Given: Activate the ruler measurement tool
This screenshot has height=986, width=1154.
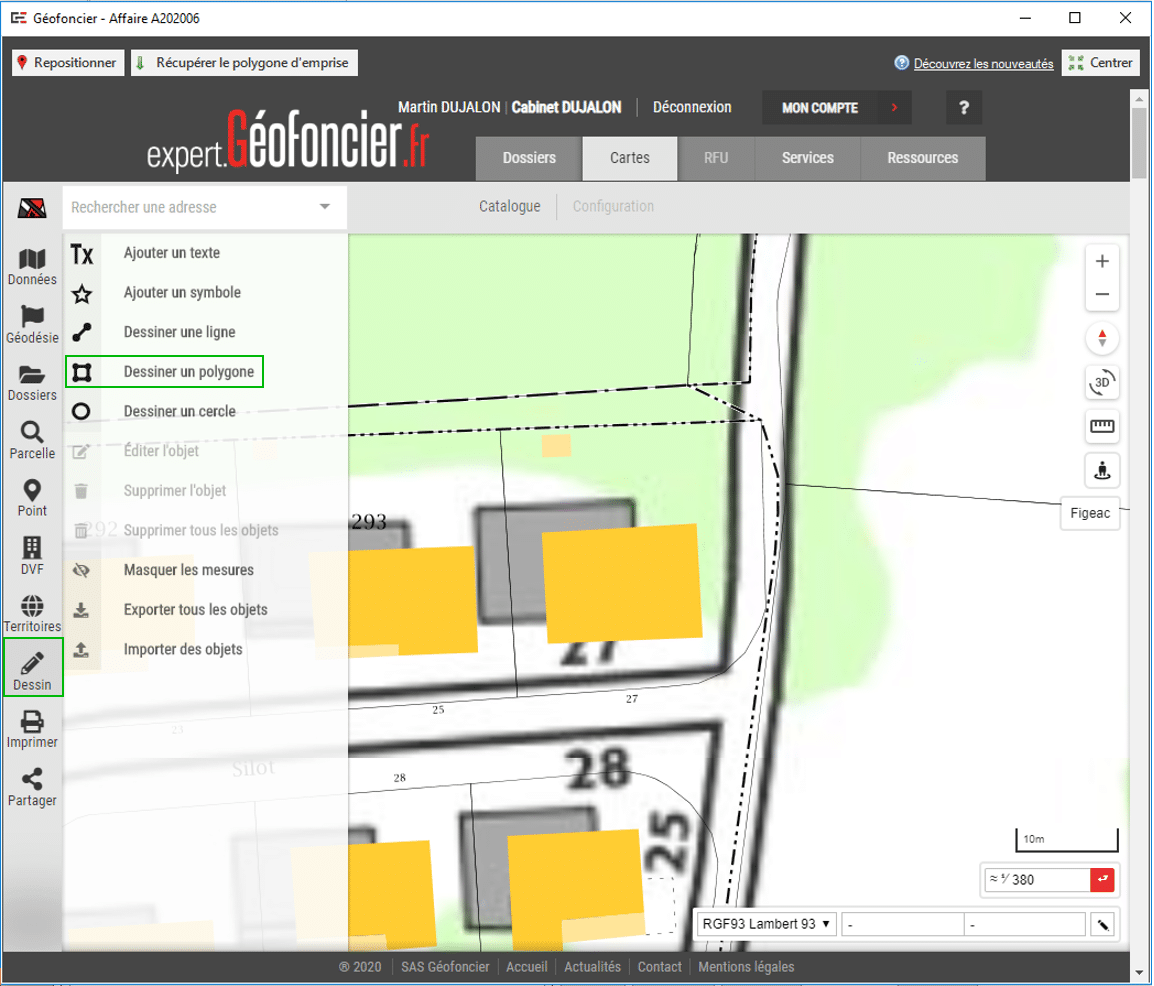Looking at the screenshot, I should tap(1102, 426).
